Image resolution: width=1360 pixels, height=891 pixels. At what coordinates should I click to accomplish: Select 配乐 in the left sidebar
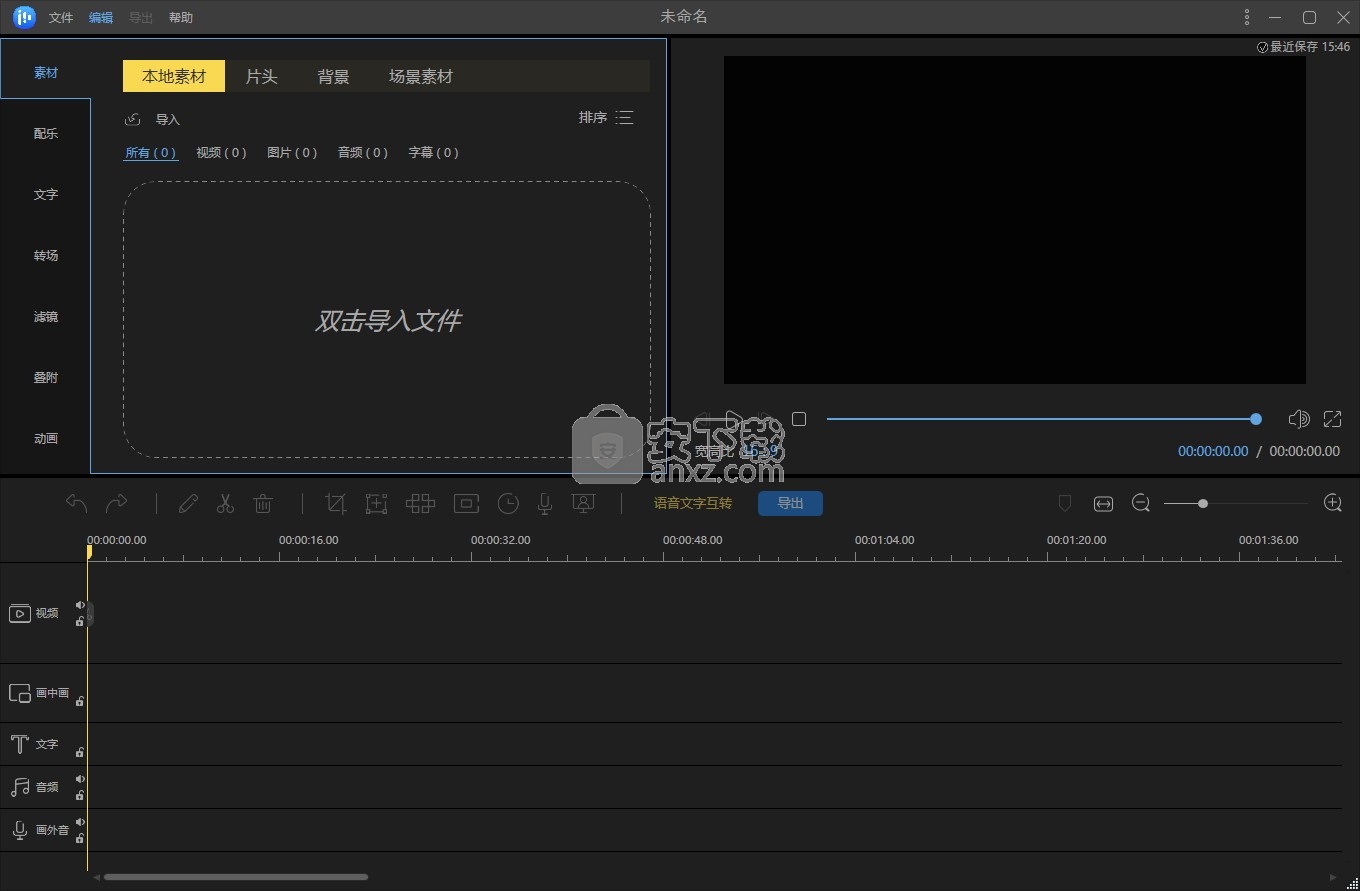click(46, 134)
